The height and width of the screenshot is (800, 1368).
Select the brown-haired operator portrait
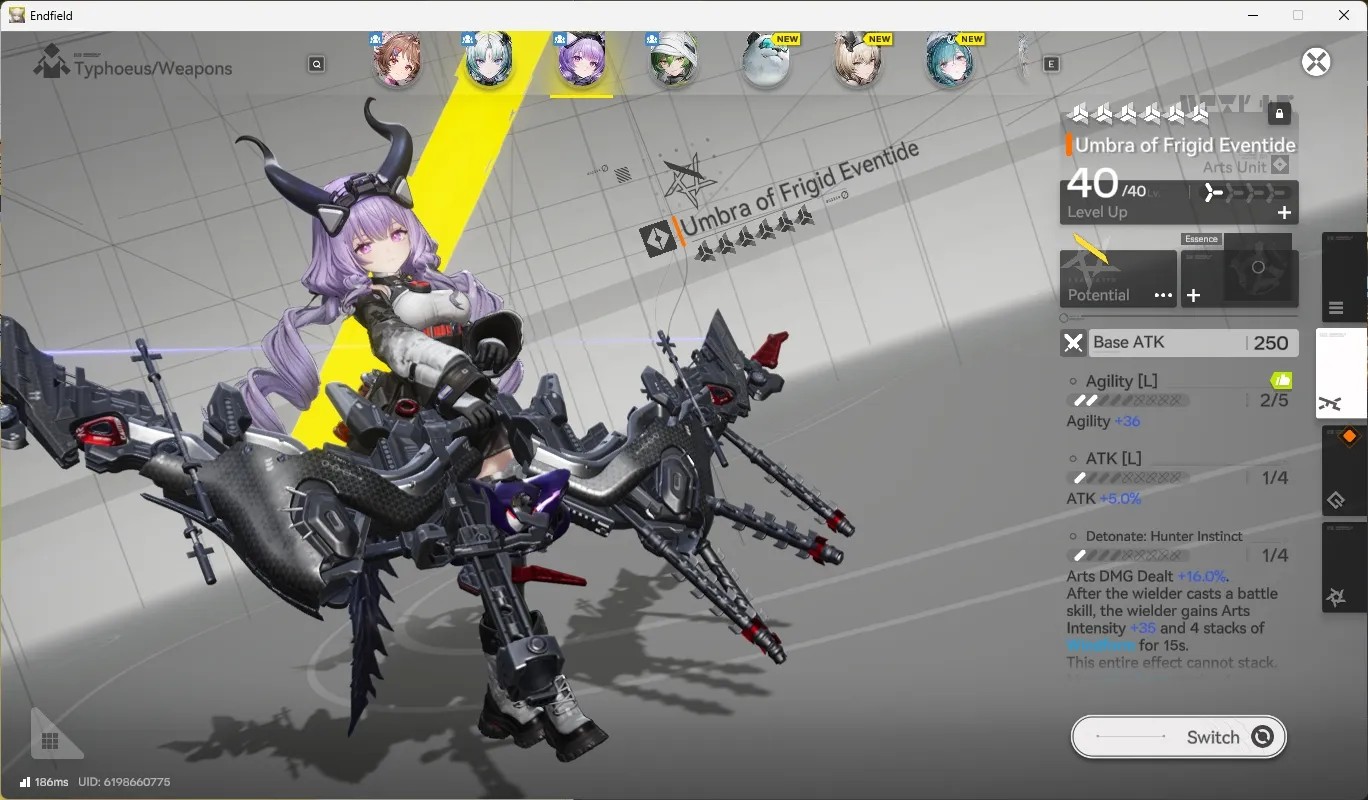(396, 62)
